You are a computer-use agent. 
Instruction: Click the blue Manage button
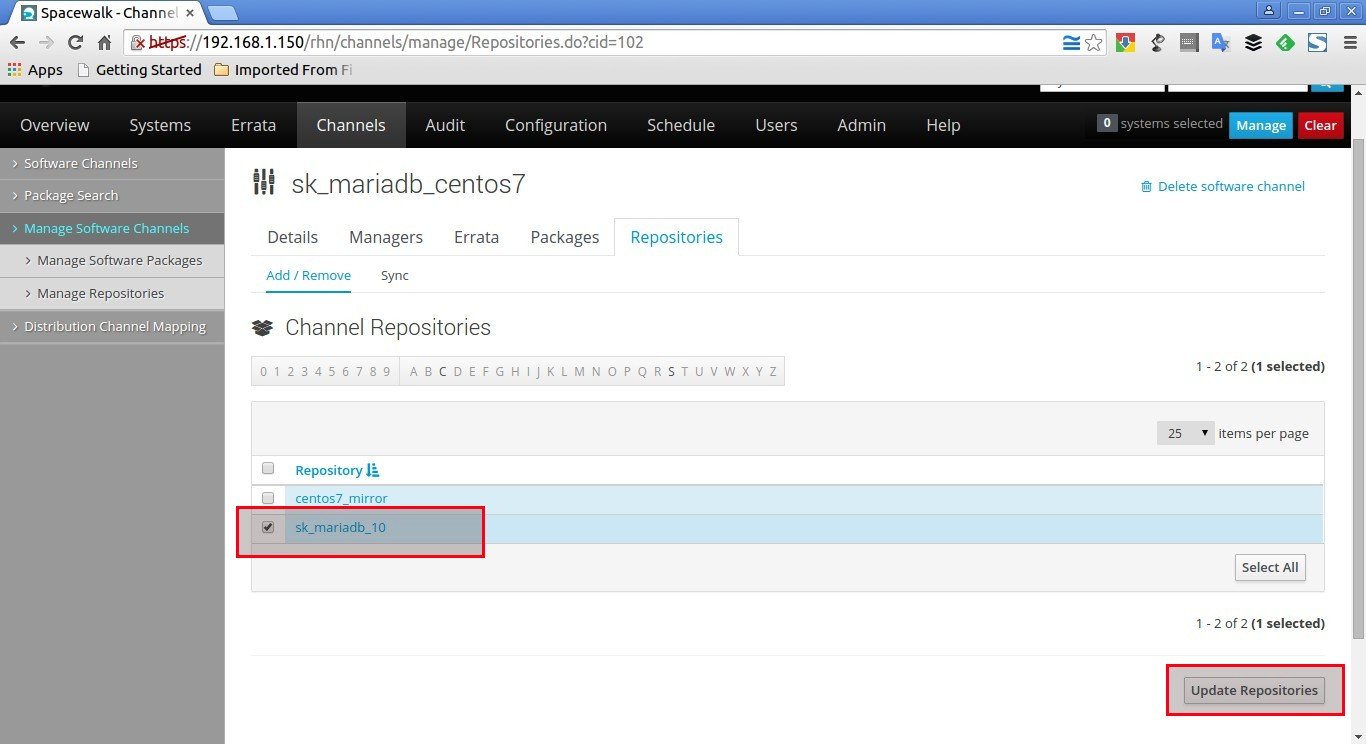[x=1261, y=125]
